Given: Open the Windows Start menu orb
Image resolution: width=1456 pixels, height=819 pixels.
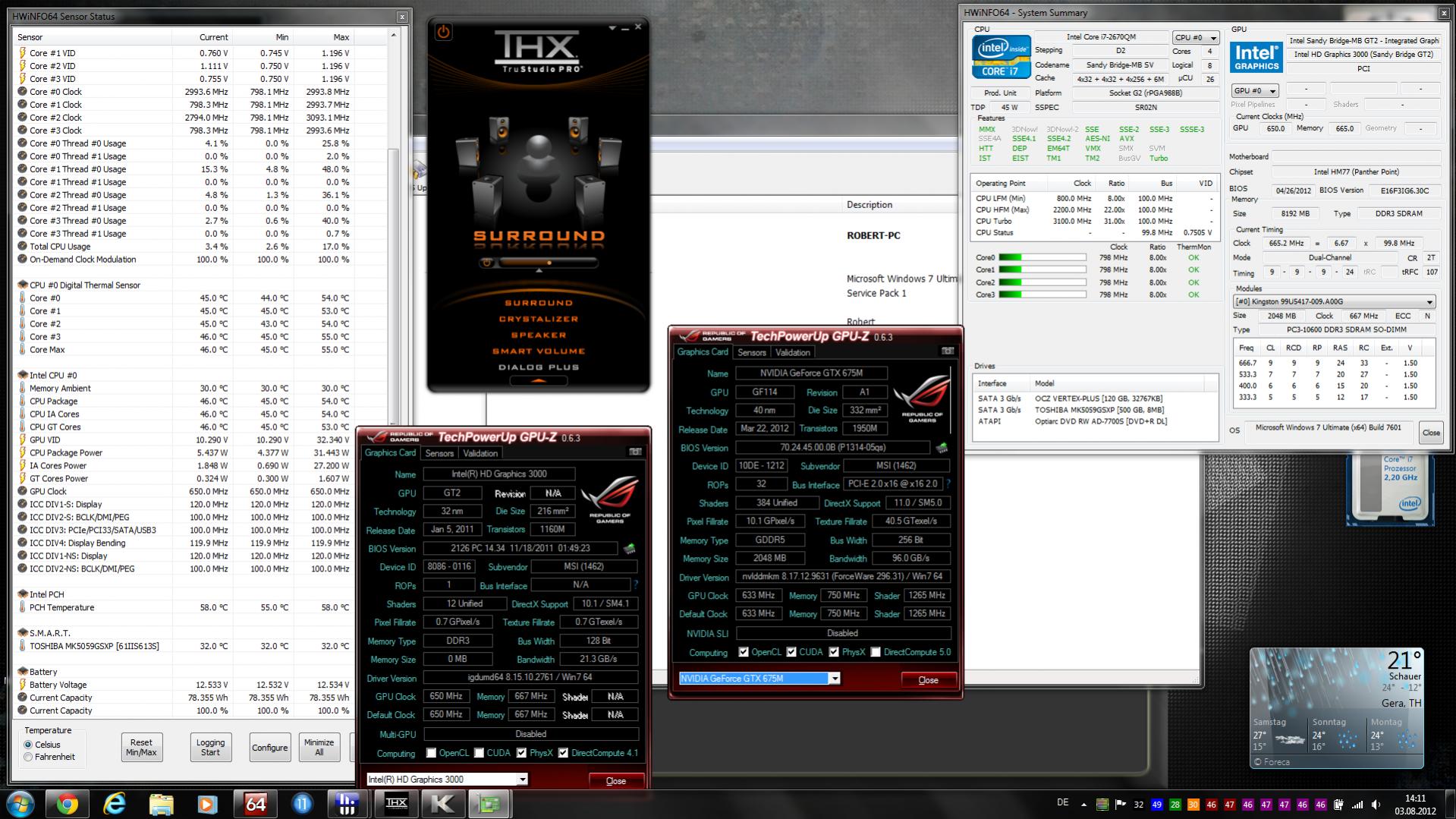Looking at the screenshot, I should pos(20,804).
